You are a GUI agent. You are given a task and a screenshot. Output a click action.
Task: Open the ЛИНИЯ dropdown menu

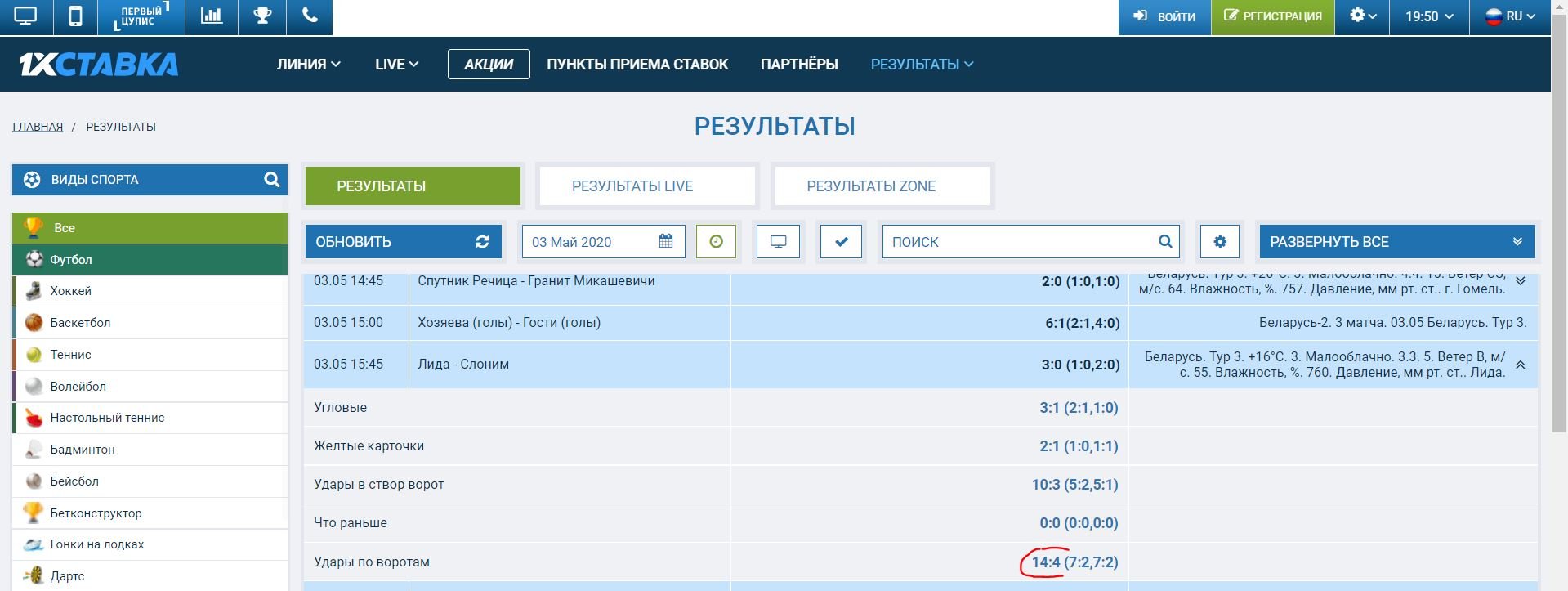(x=308, y=64)
